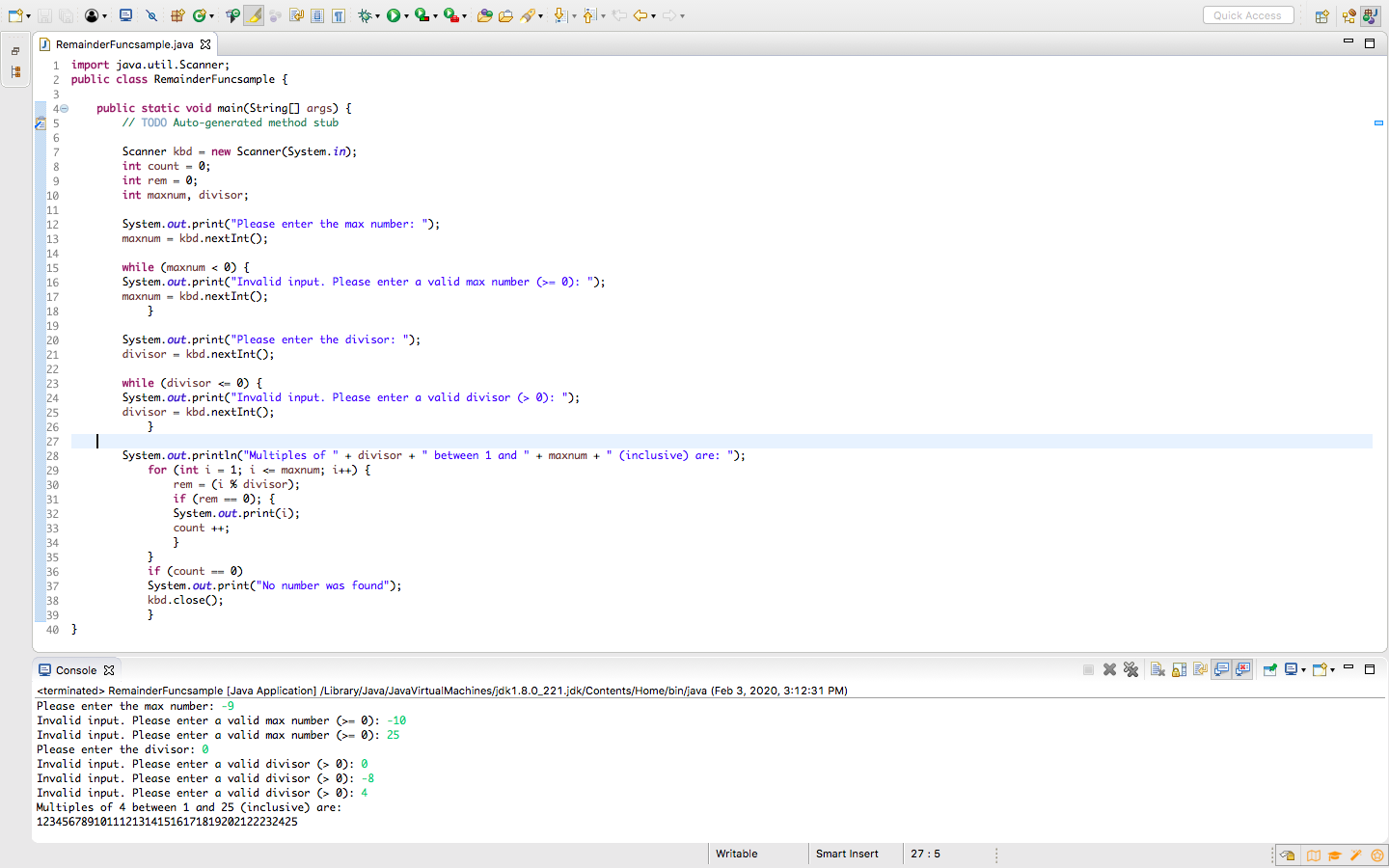The image size is (1389, 868).
Task: Open the Console from the toolbar monitor icon
Action: 125,15
